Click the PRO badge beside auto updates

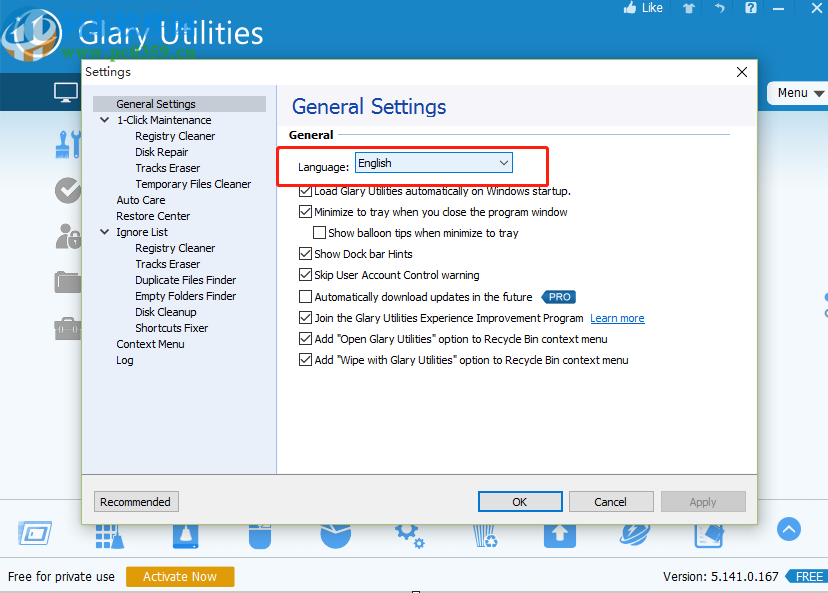click(x=559, y=297)
